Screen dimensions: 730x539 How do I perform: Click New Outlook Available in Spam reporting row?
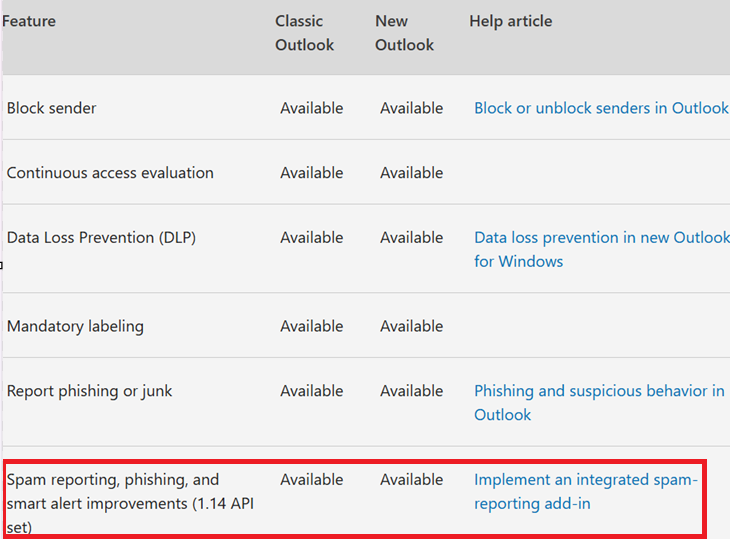pyautogui.click(x=412, y=479)
